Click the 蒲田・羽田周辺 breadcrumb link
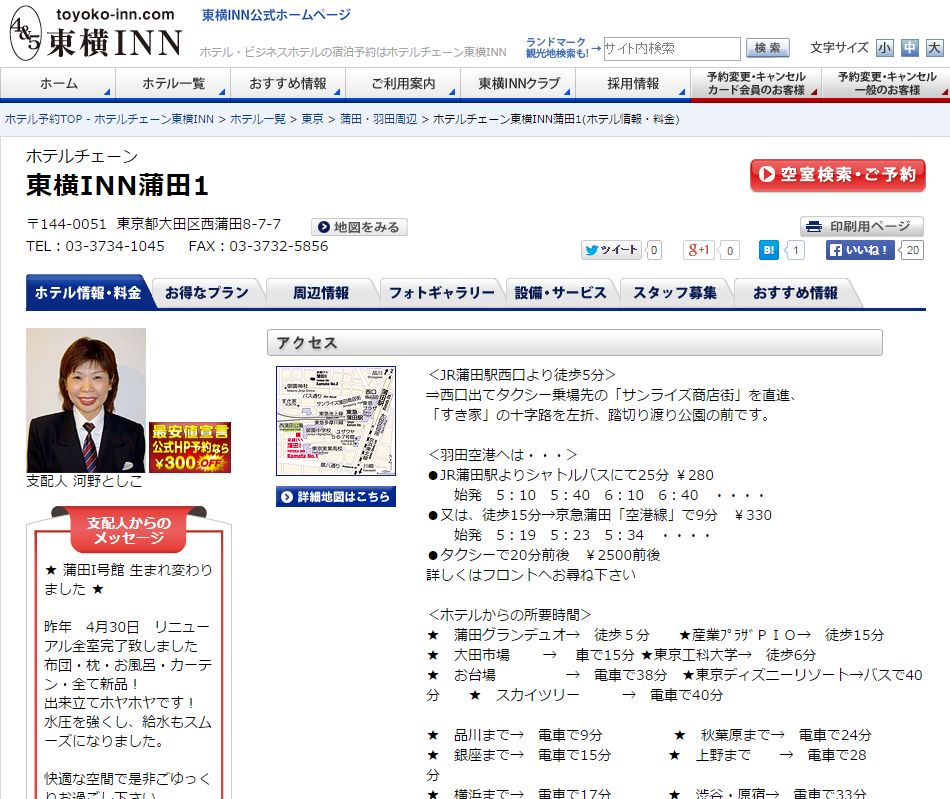950x799 pixels. (x=379, y=119)
